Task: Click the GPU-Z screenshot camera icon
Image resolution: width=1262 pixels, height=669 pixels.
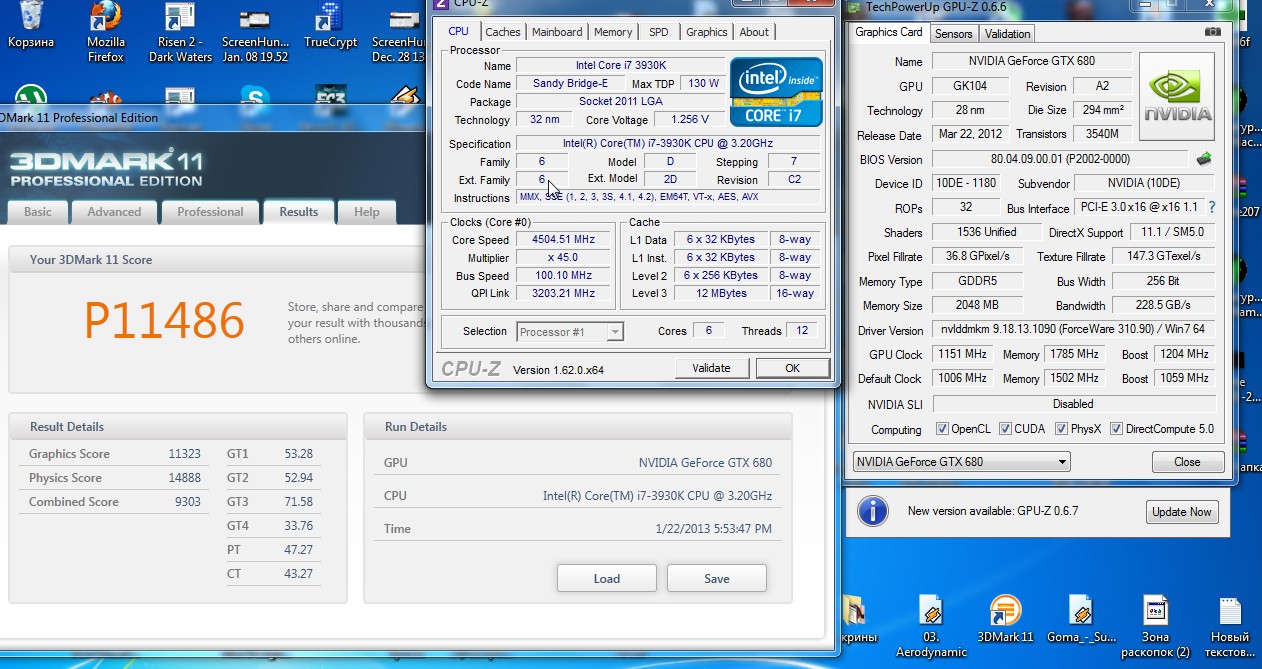Action: click(x=1213, y=32)
